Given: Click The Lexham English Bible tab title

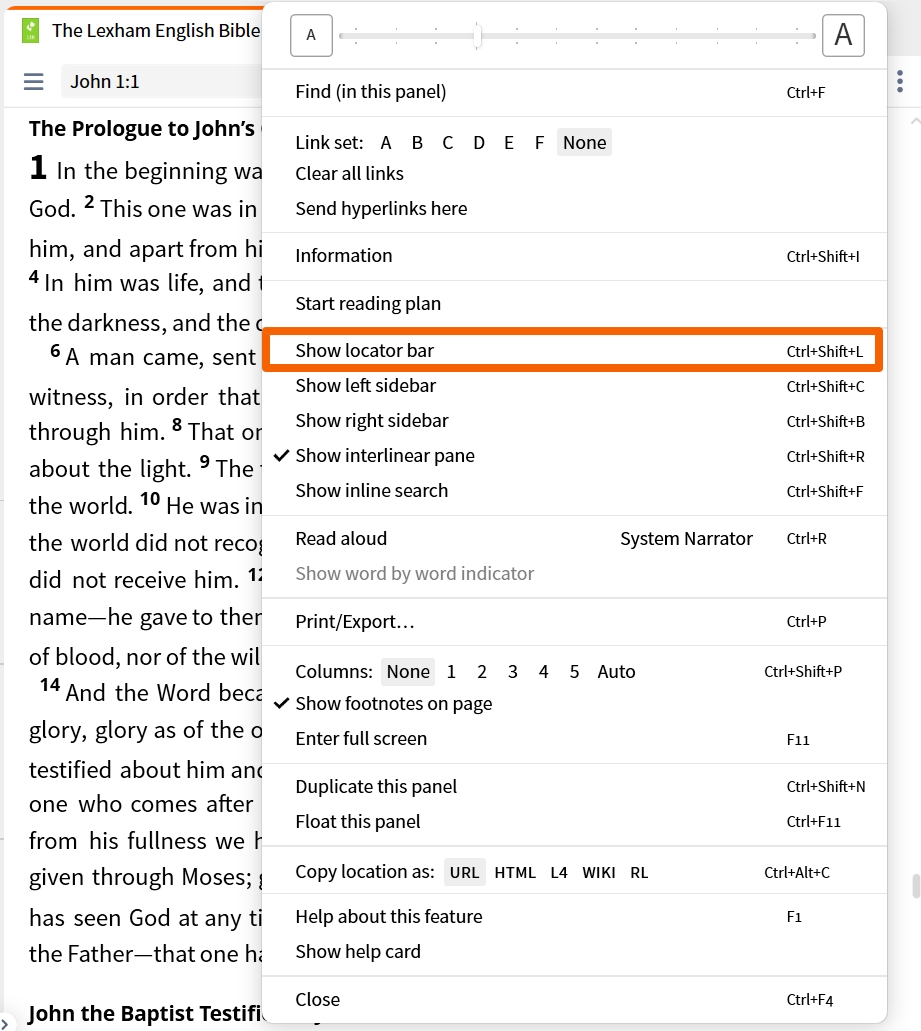Looking at the screenshot, I should point(156,31).
